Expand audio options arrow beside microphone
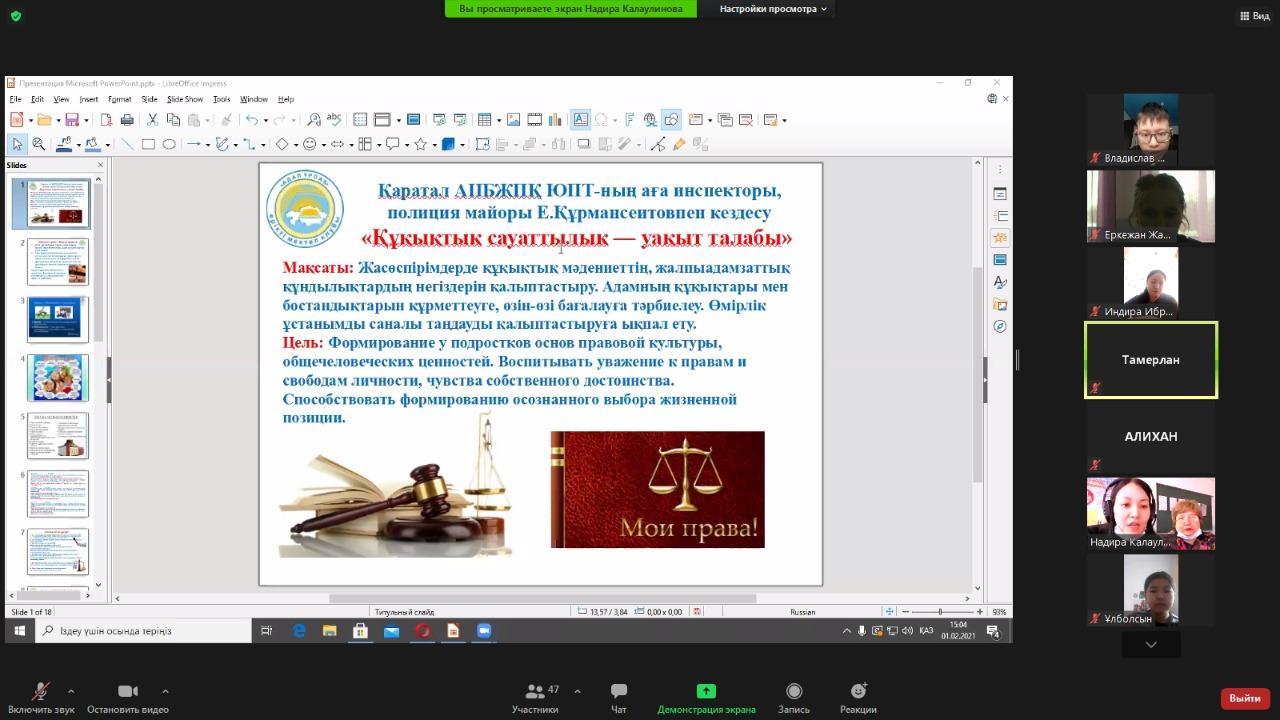 pyautogui.click(x=71, y=691)
